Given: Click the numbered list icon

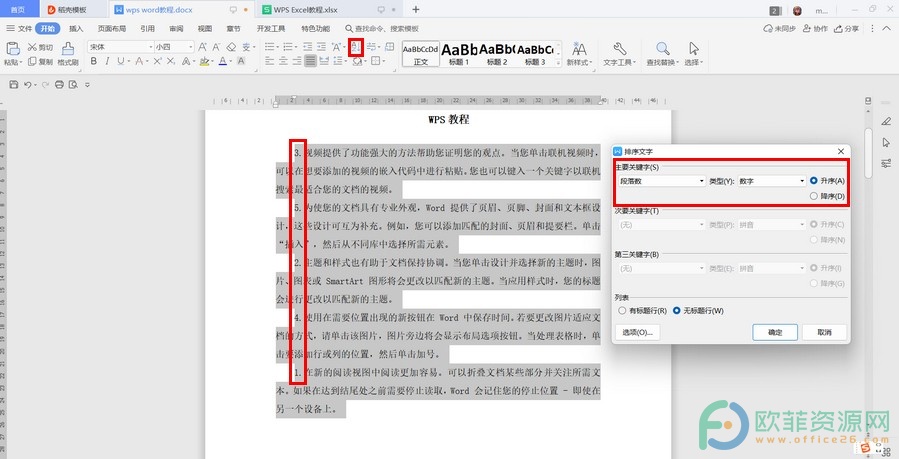Looking at the screenshot, I should point(288,47).
